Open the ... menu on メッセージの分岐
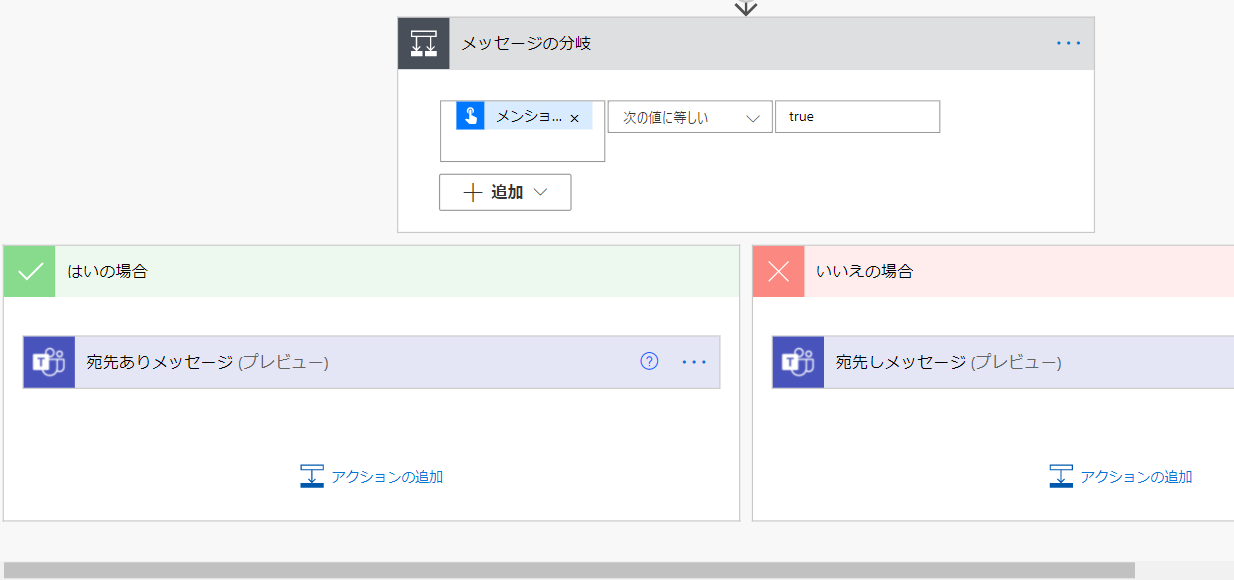The width and height of the screenshot is (1234, 580). pos(1068,42)
